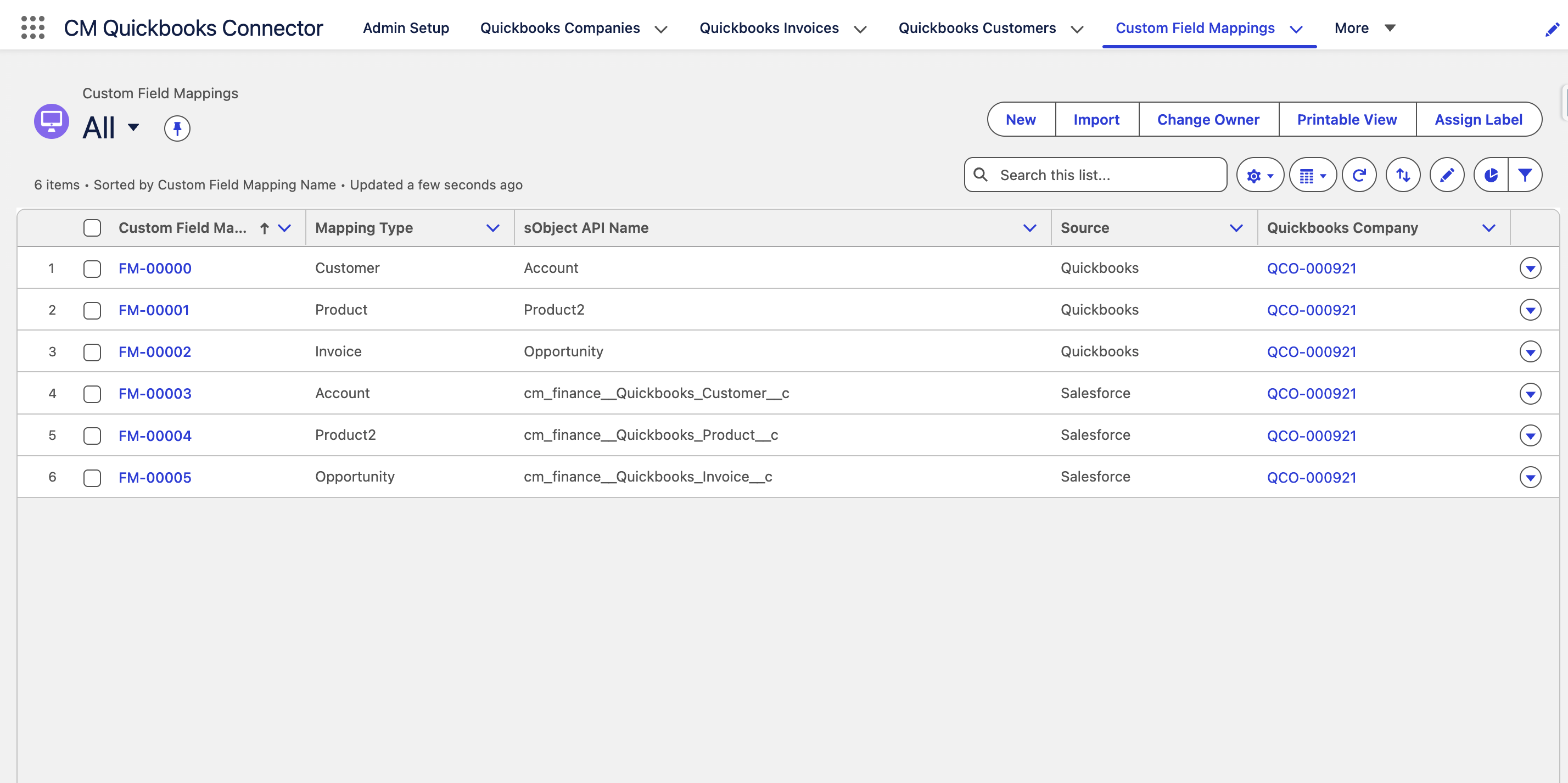Select the FM-00003 row checkbox
1568x783 pixels.
tap(92, 394)
